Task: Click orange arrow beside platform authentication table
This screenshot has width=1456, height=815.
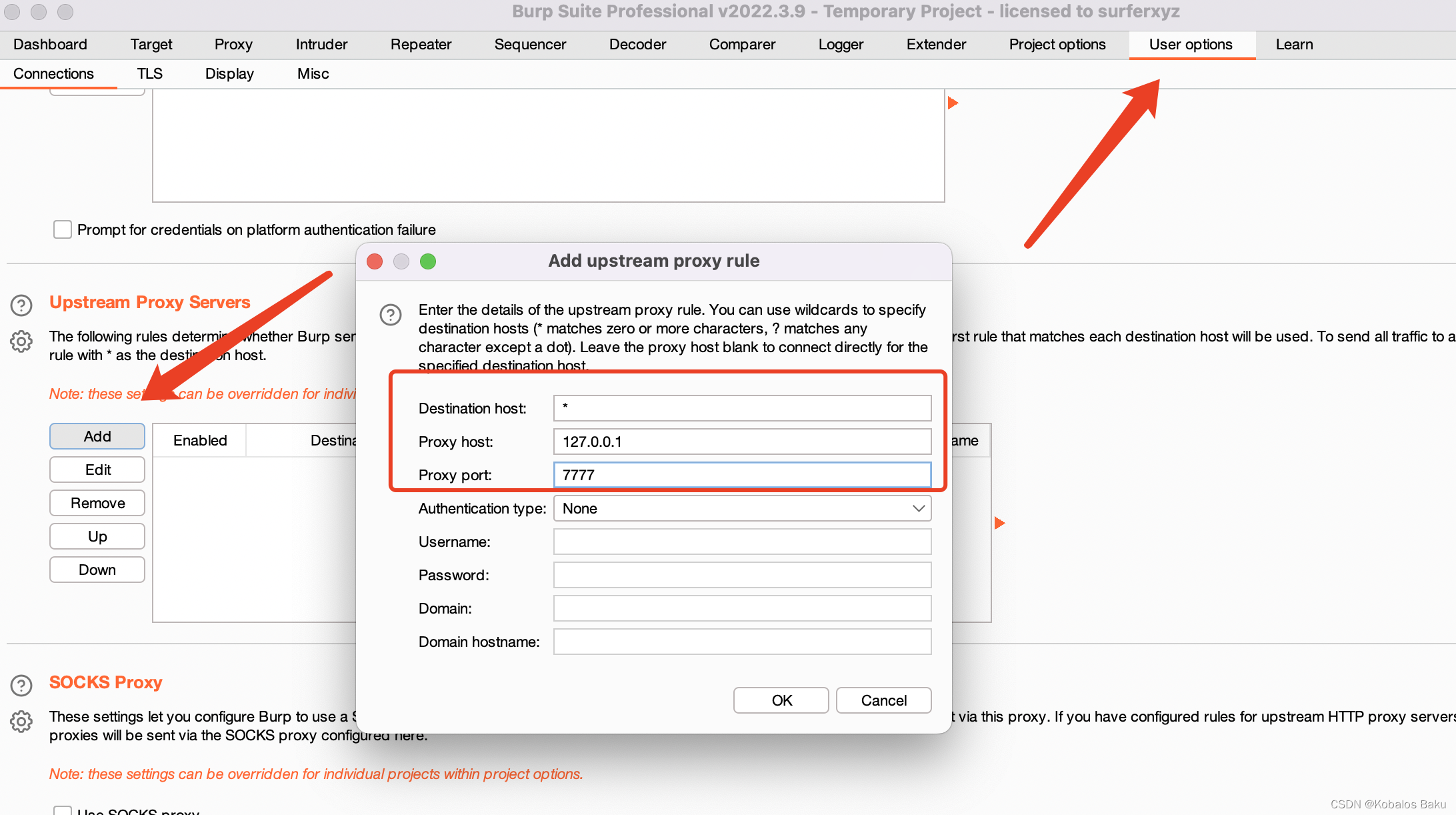Action: [953, 103]
